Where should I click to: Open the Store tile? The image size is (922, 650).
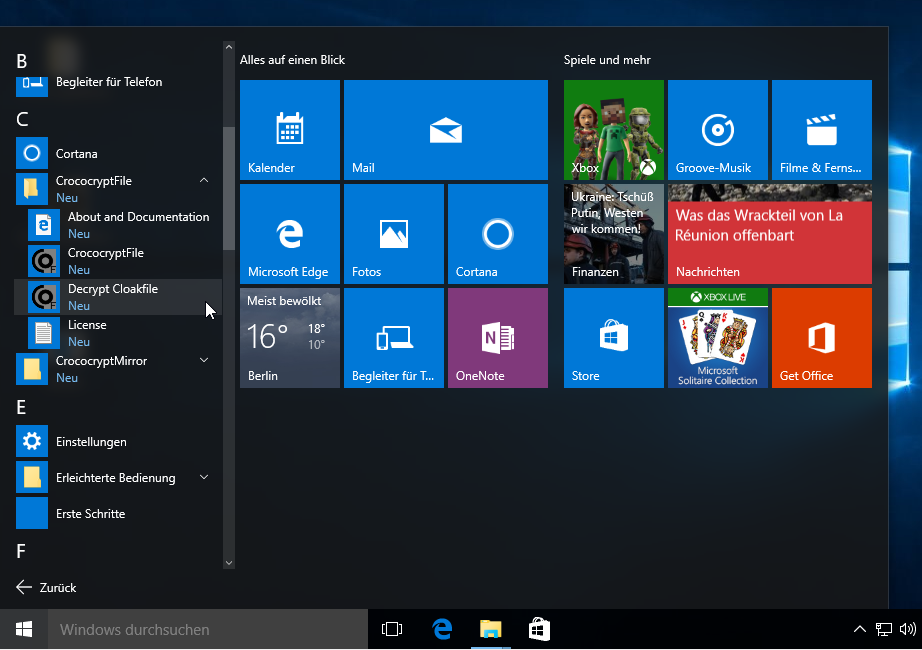point(614,338)
